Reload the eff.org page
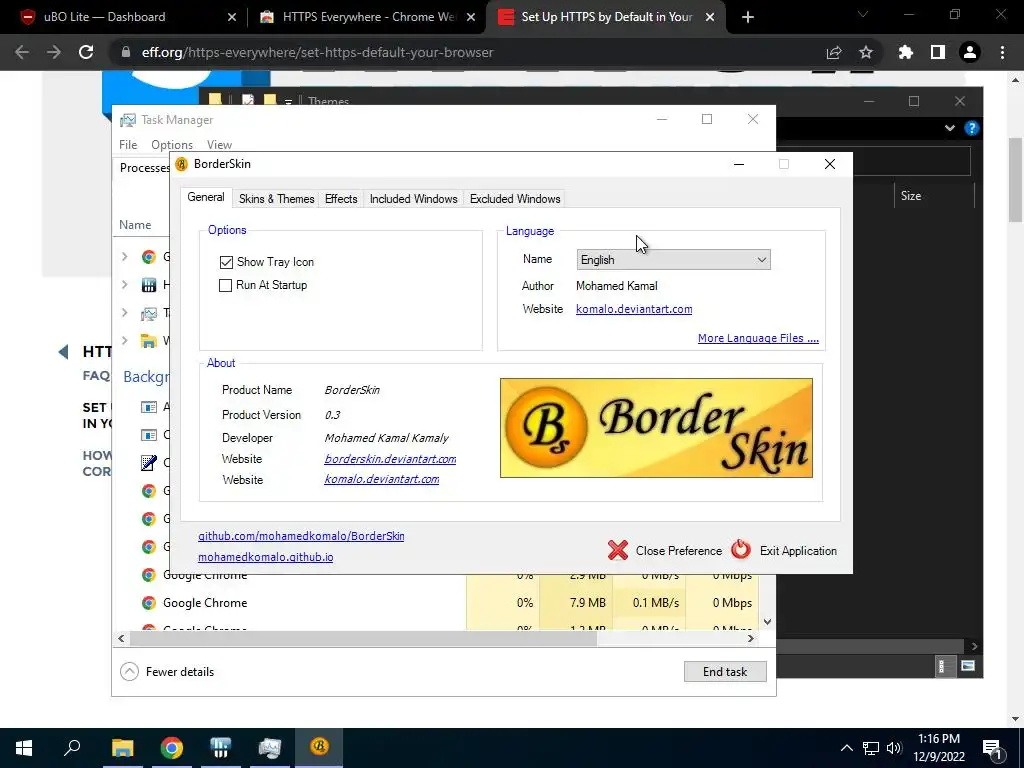 pos(86,52)
